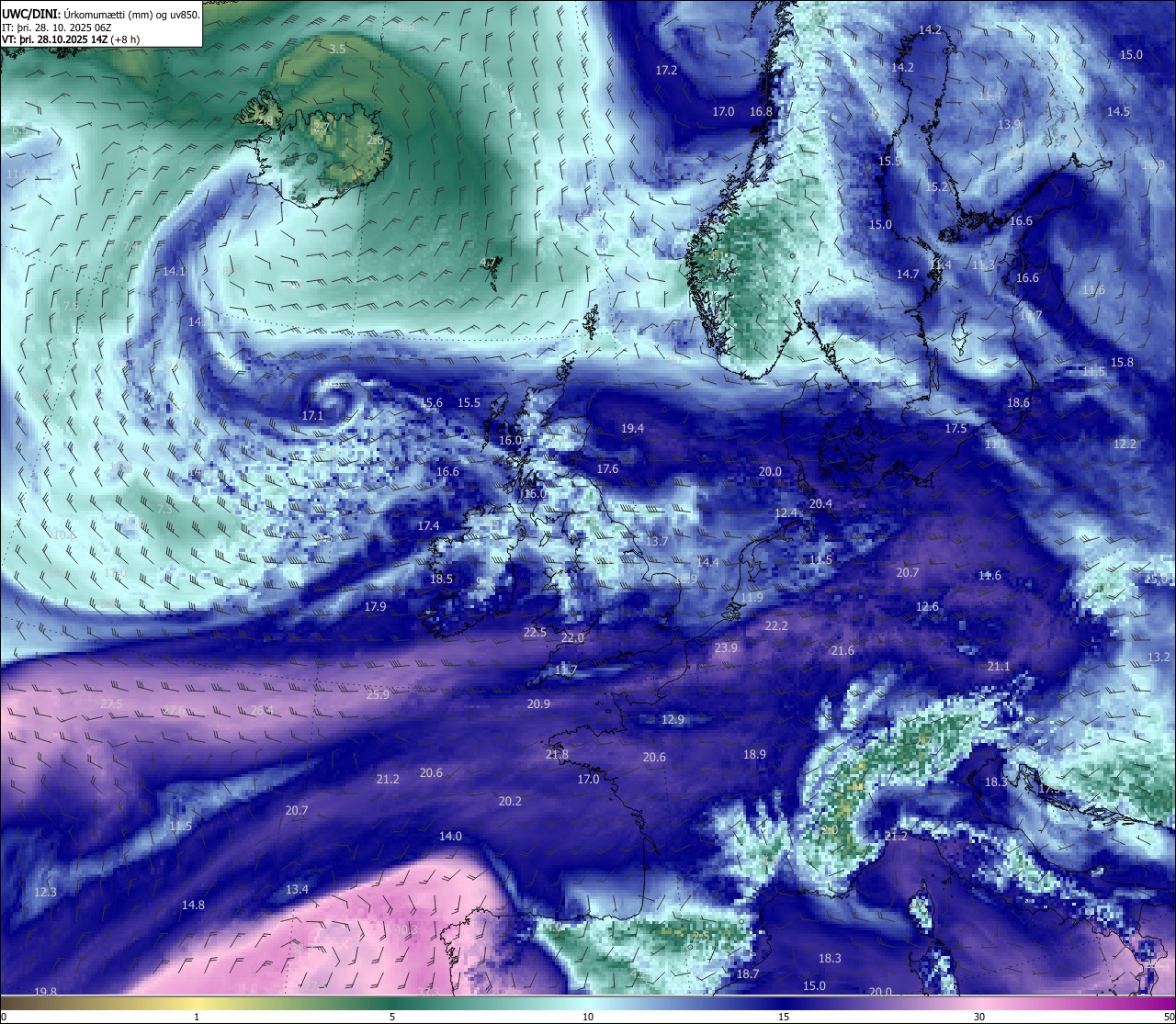Click the legend tick labeled 30
The image size is (1176, 1024).
[x=979, y=1017]
